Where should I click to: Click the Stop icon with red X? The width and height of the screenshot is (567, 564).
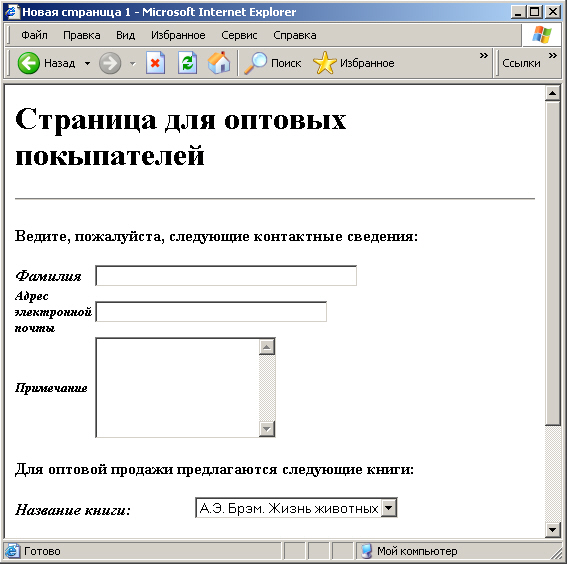pos(155,63)
